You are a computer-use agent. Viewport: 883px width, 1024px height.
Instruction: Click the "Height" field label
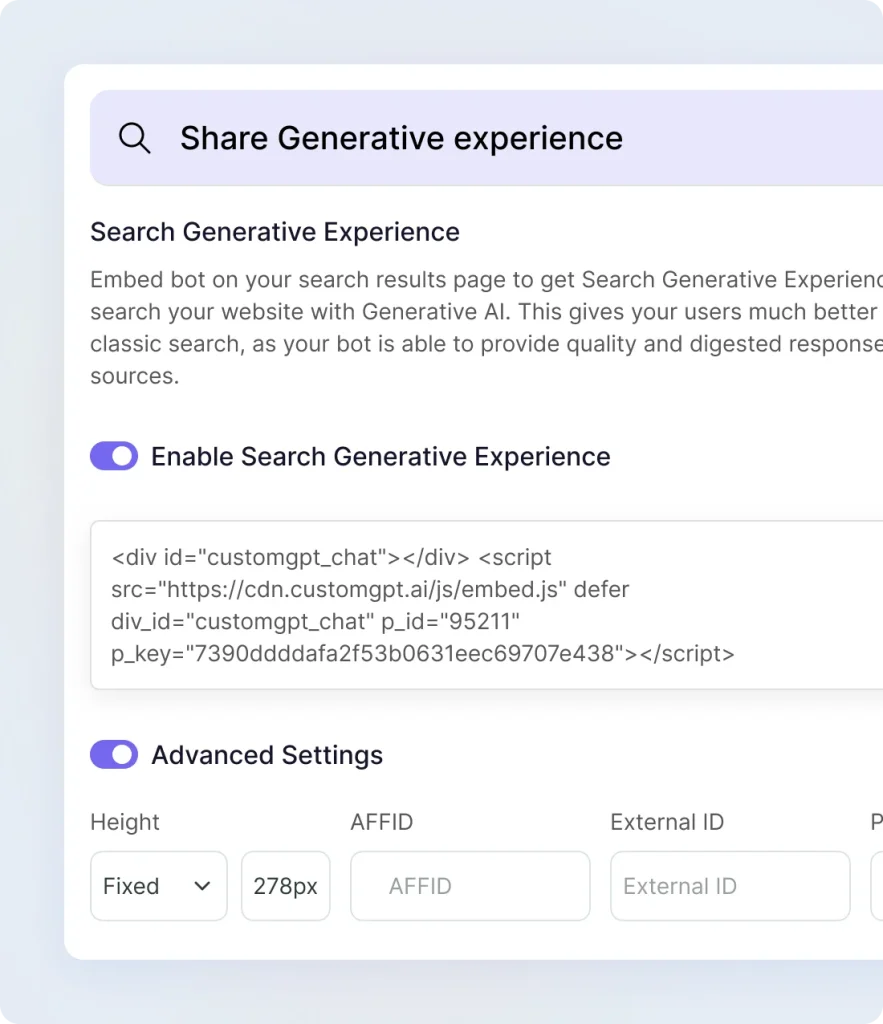pyautogui.click(x=125, y=822)
